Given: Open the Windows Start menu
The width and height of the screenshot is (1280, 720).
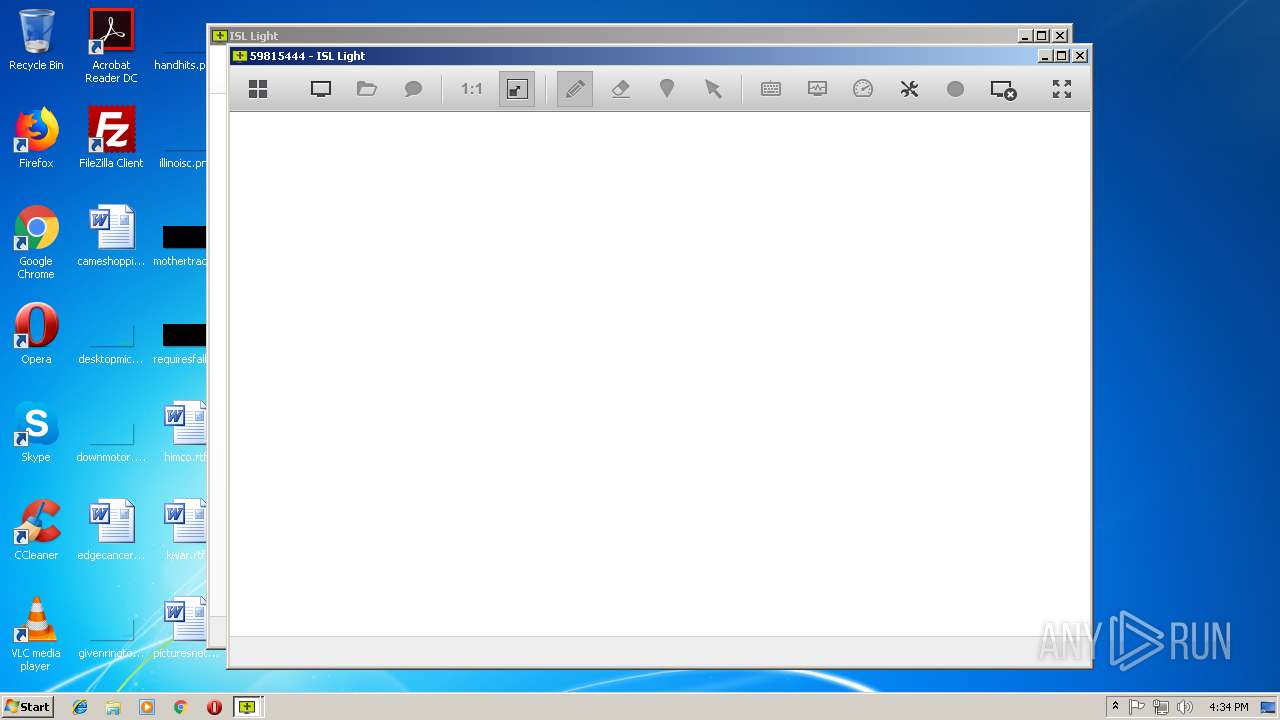Looking at the screenshot, I should [27, 706].
